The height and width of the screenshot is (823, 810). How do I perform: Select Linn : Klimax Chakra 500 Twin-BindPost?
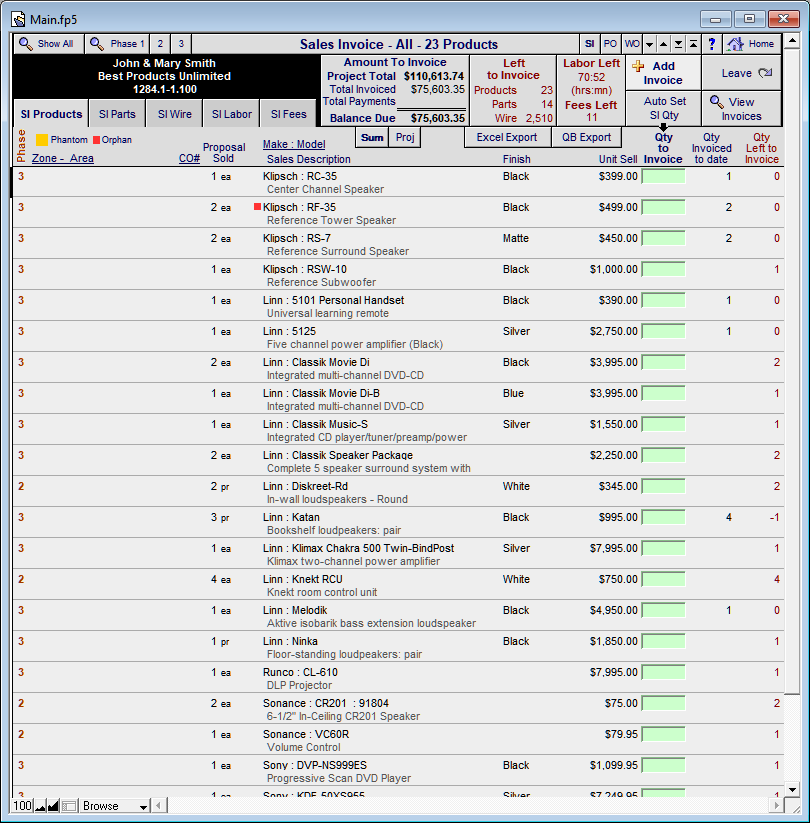[359, 548]
